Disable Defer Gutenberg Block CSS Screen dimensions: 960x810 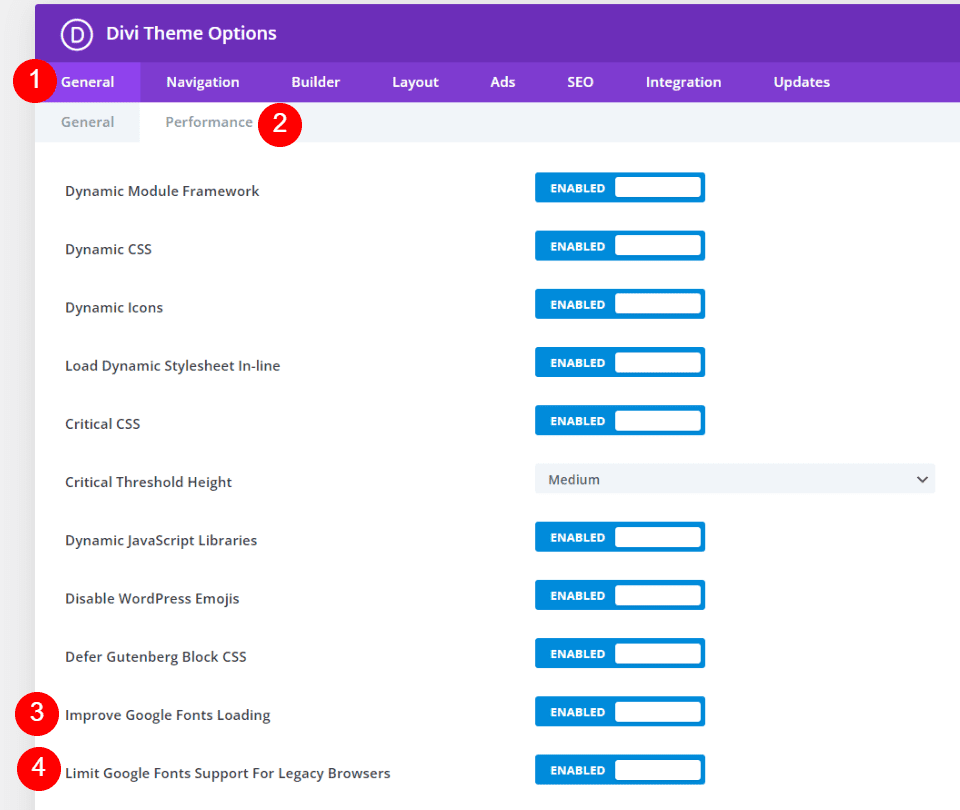[x=620, y=653]
